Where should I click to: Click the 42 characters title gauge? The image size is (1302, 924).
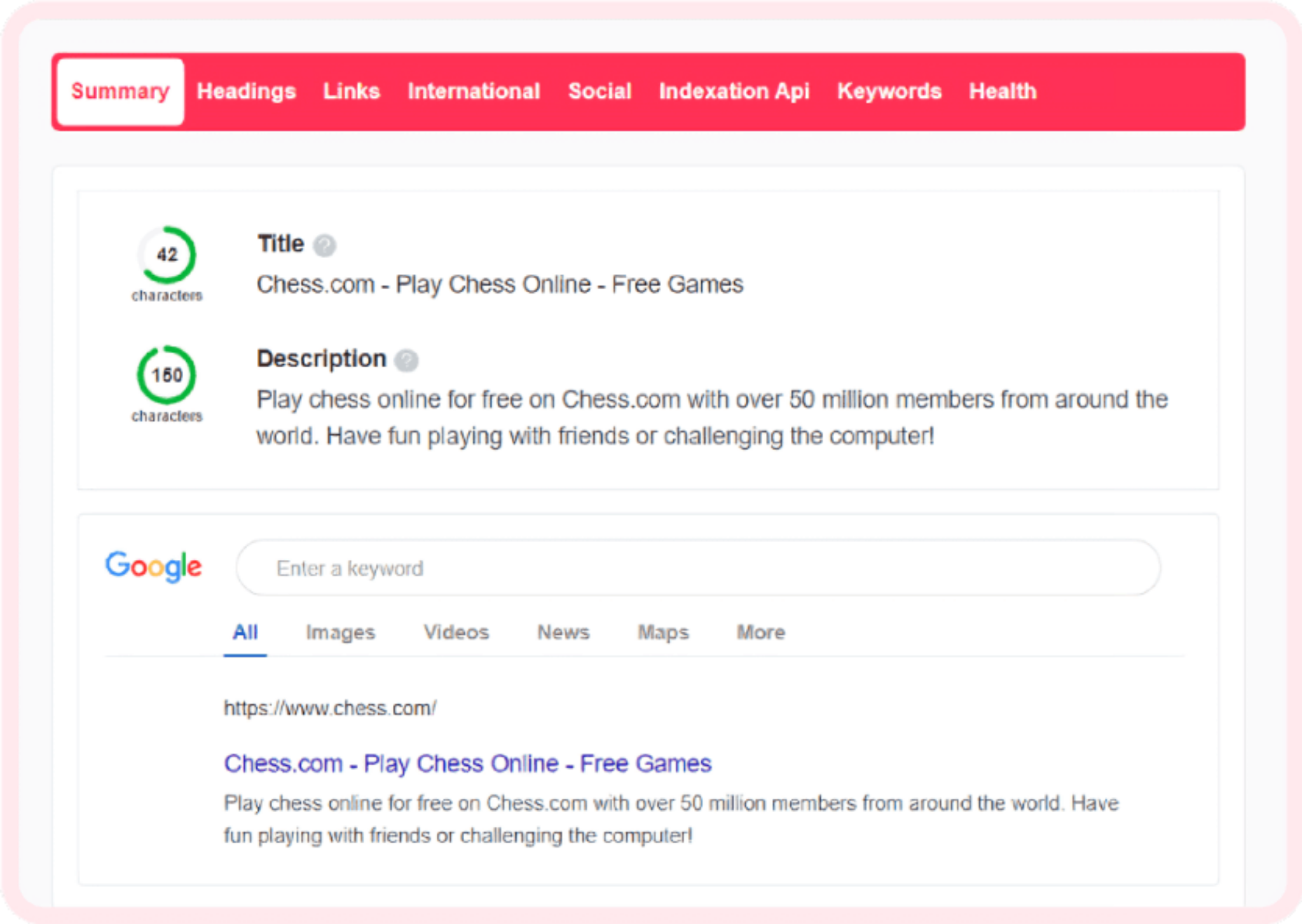point(167,255)
